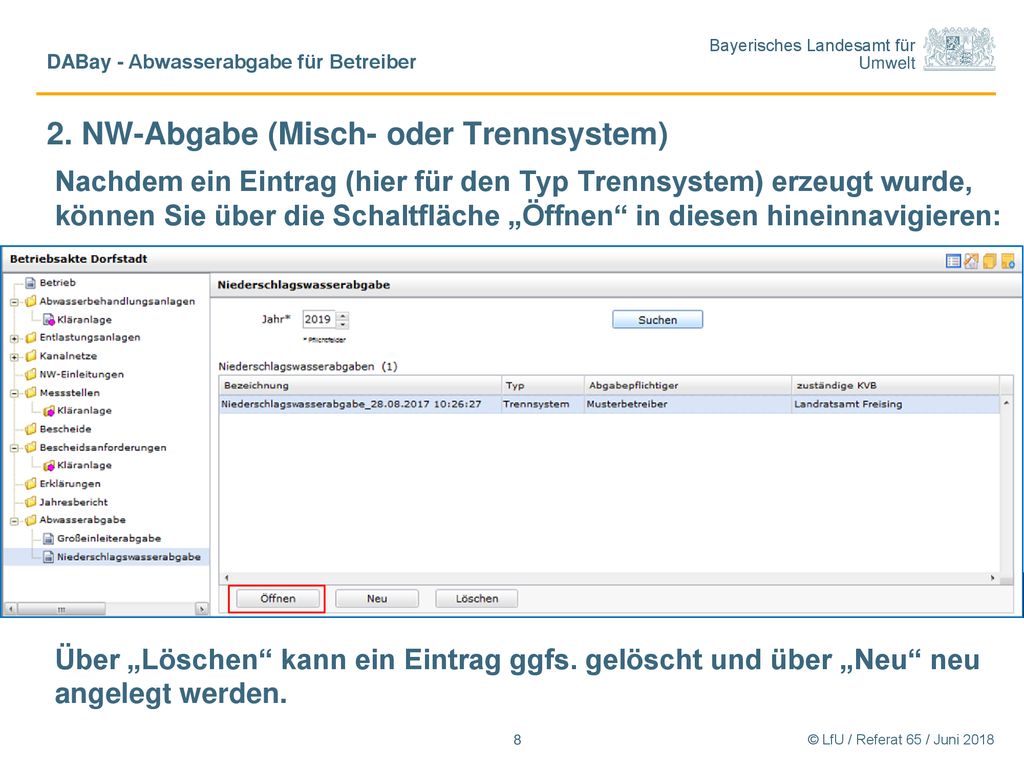
Task: Click the tree panel scroll-right arrow
Action: 202,609
